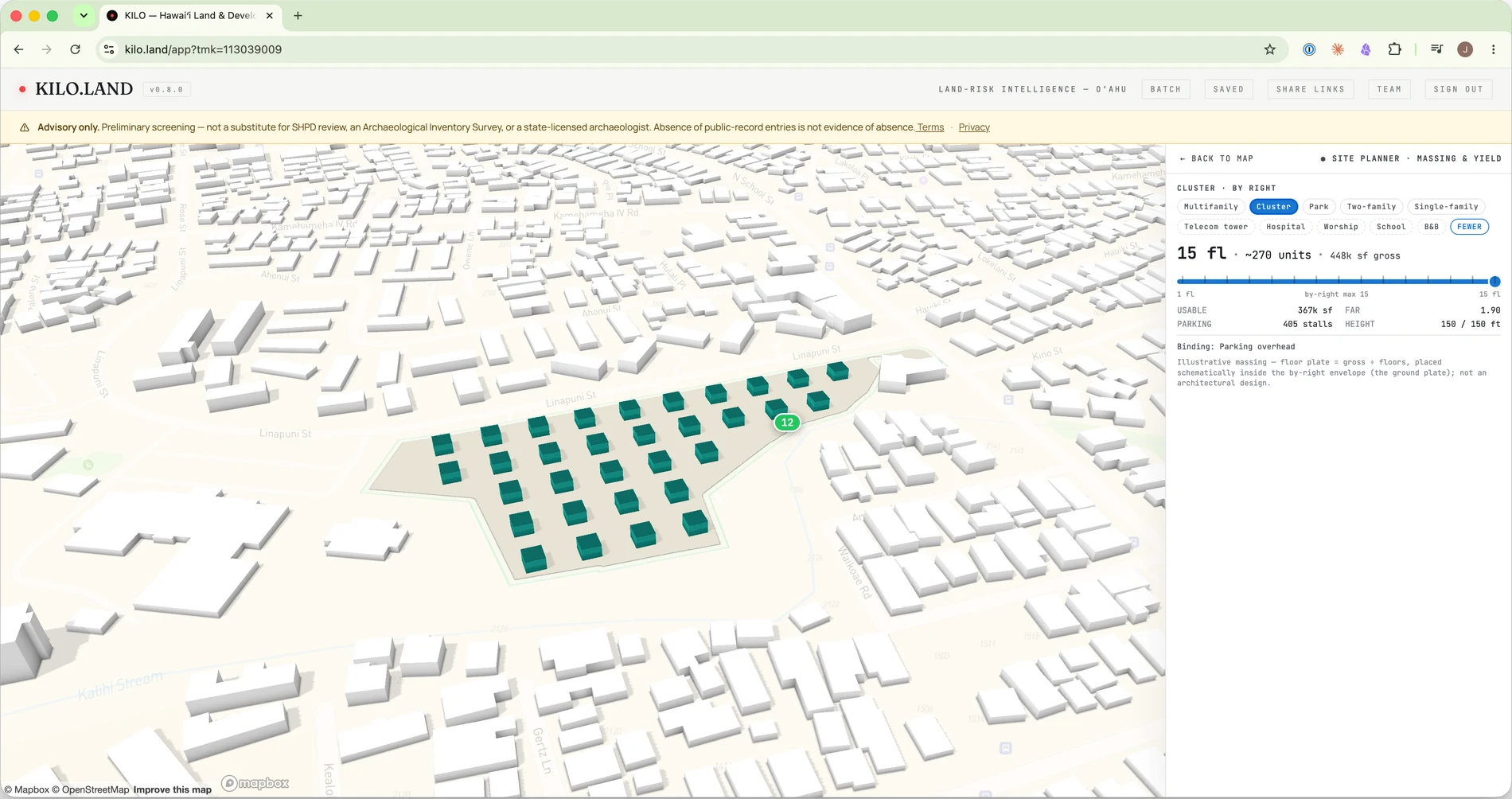Click the Kalihi Stream label on map
Viewport: 1512px width, 799px height.
point(120,686)
